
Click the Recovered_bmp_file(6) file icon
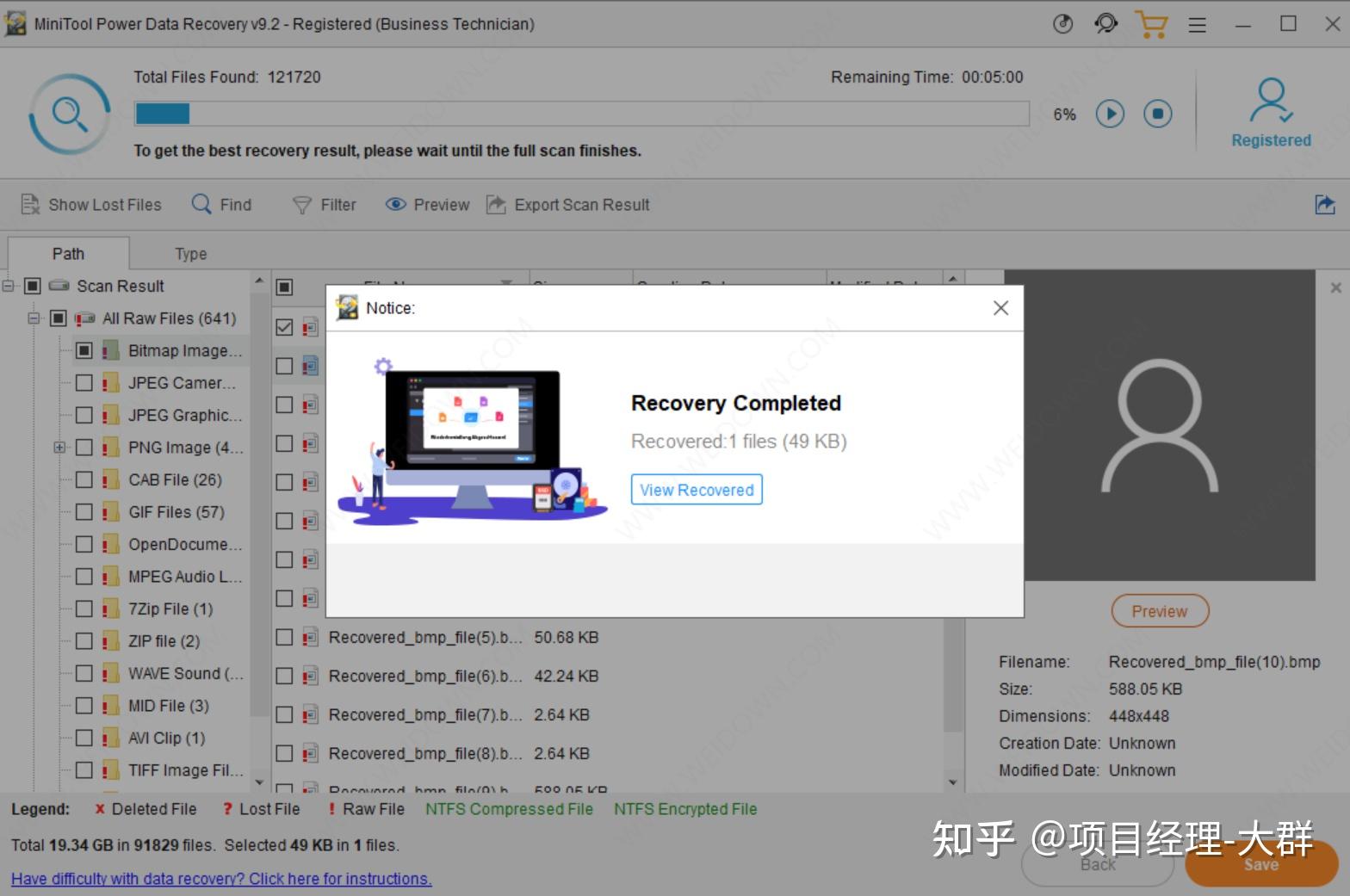coord(311,677)
